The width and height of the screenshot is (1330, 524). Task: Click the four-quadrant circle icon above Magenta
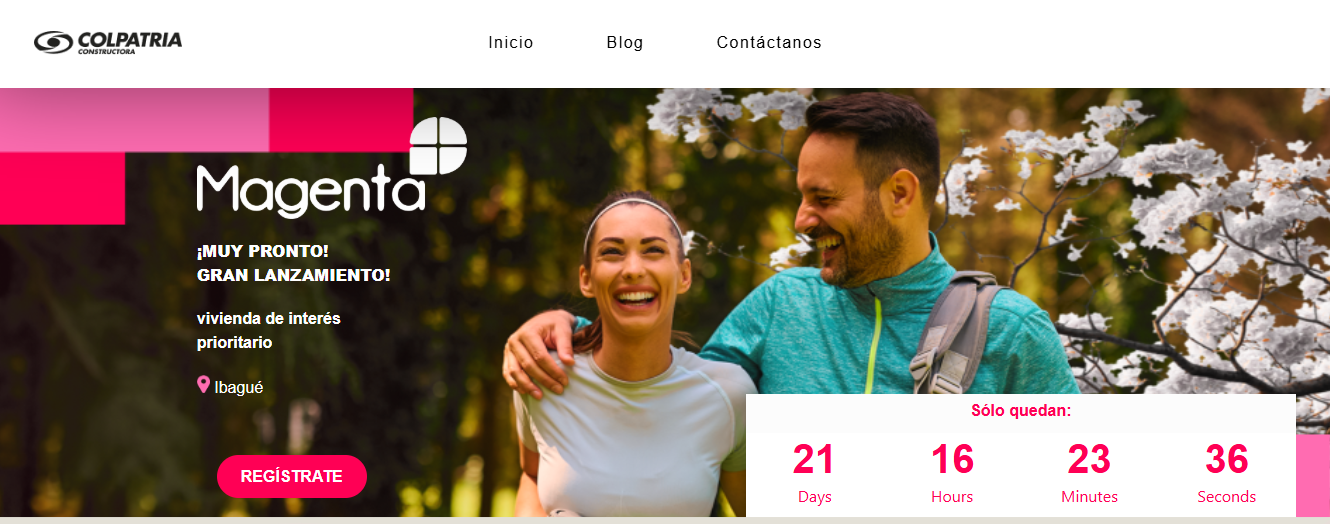coord(438,146)
